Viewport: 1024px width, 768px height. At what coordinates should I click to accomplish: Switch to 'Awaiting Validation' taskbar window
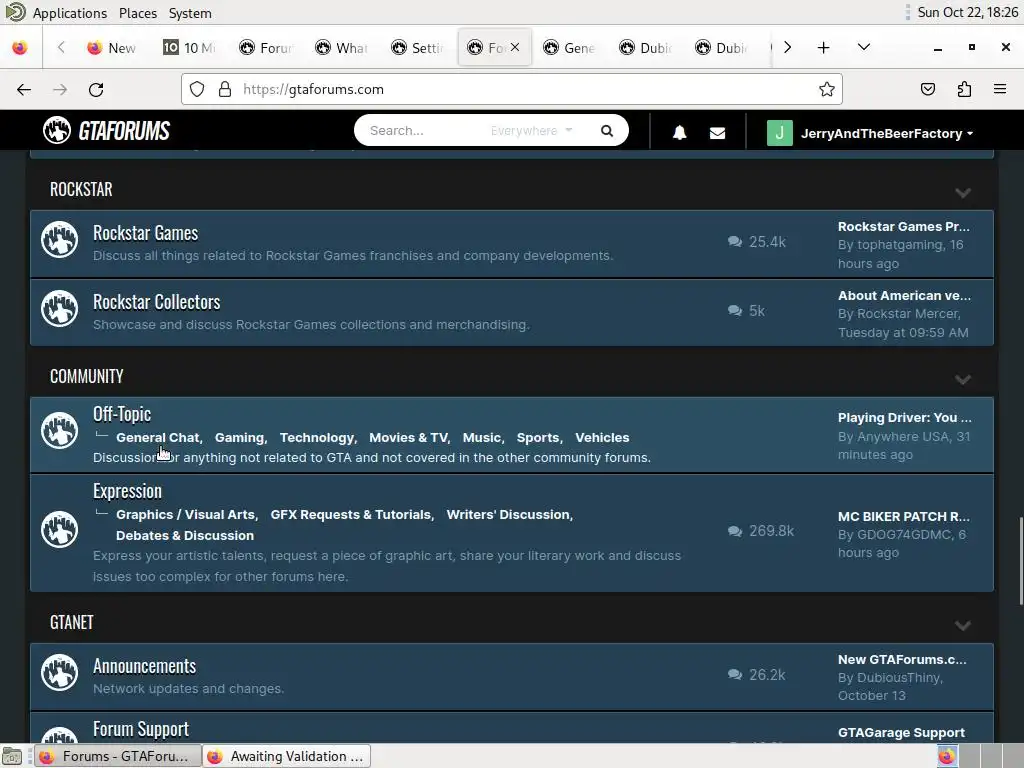(287, 756)
